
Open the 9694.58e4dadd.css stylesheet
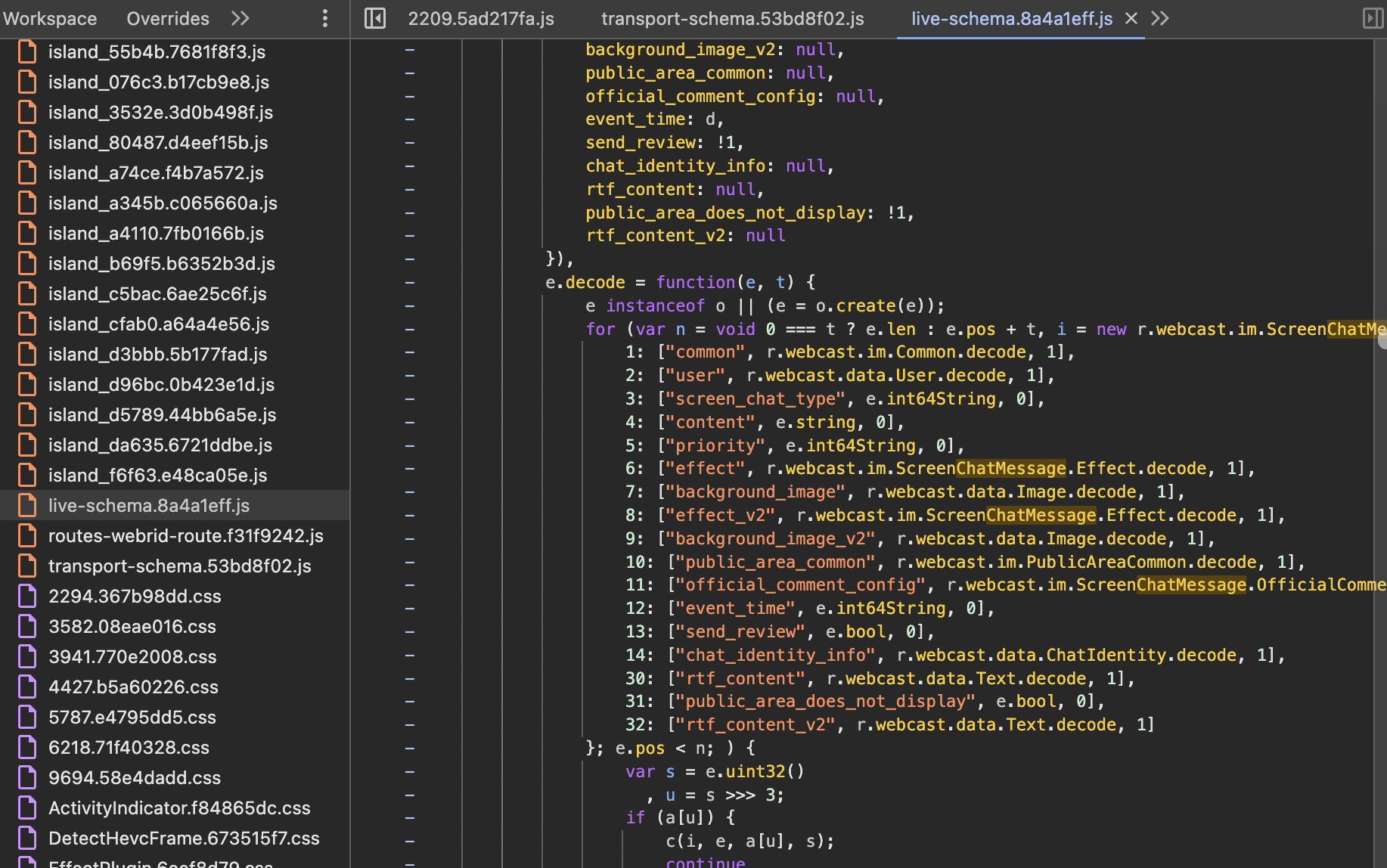click(x=135, y=777)
